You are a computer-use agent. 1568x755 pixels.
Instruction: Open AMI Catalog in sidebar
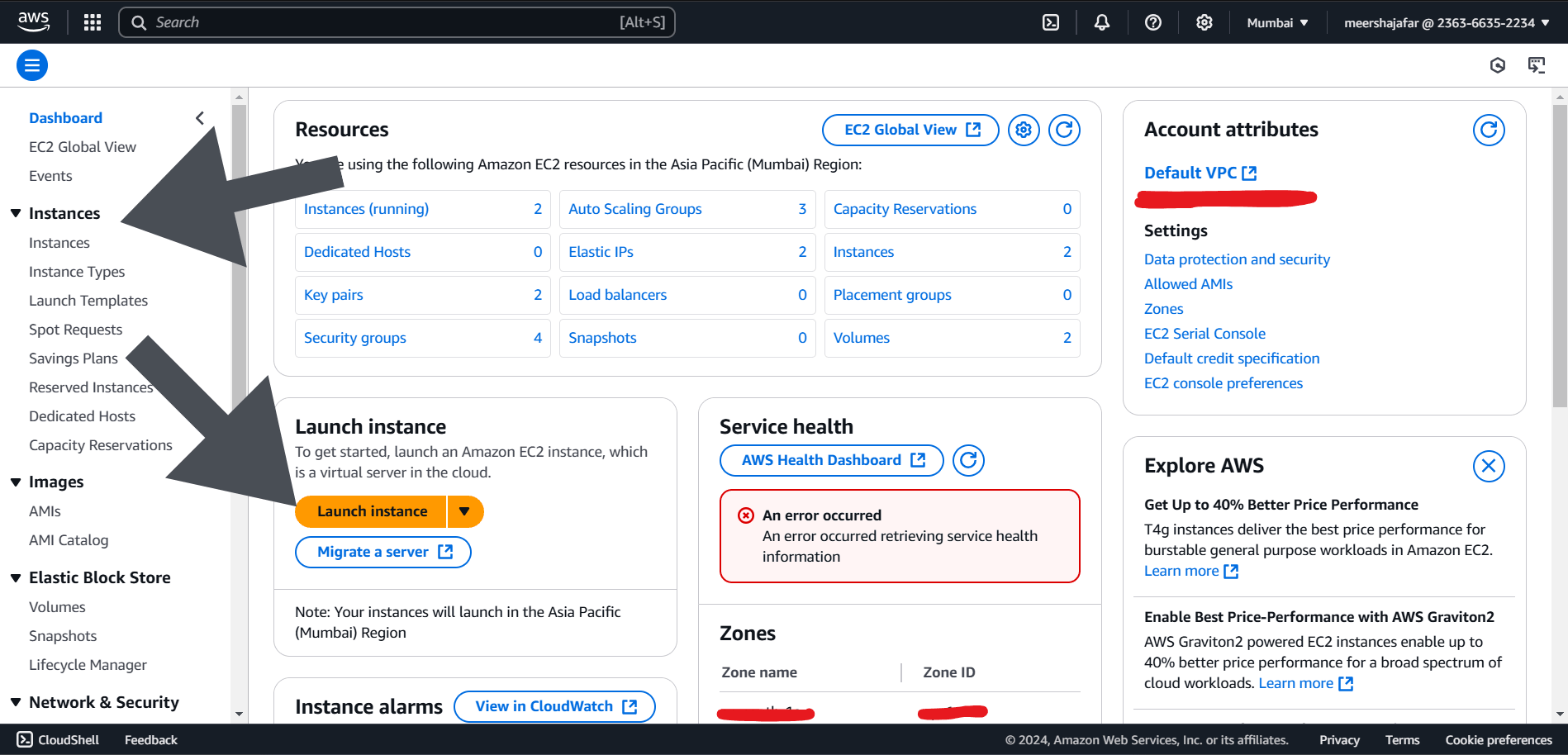pos(69,540)
